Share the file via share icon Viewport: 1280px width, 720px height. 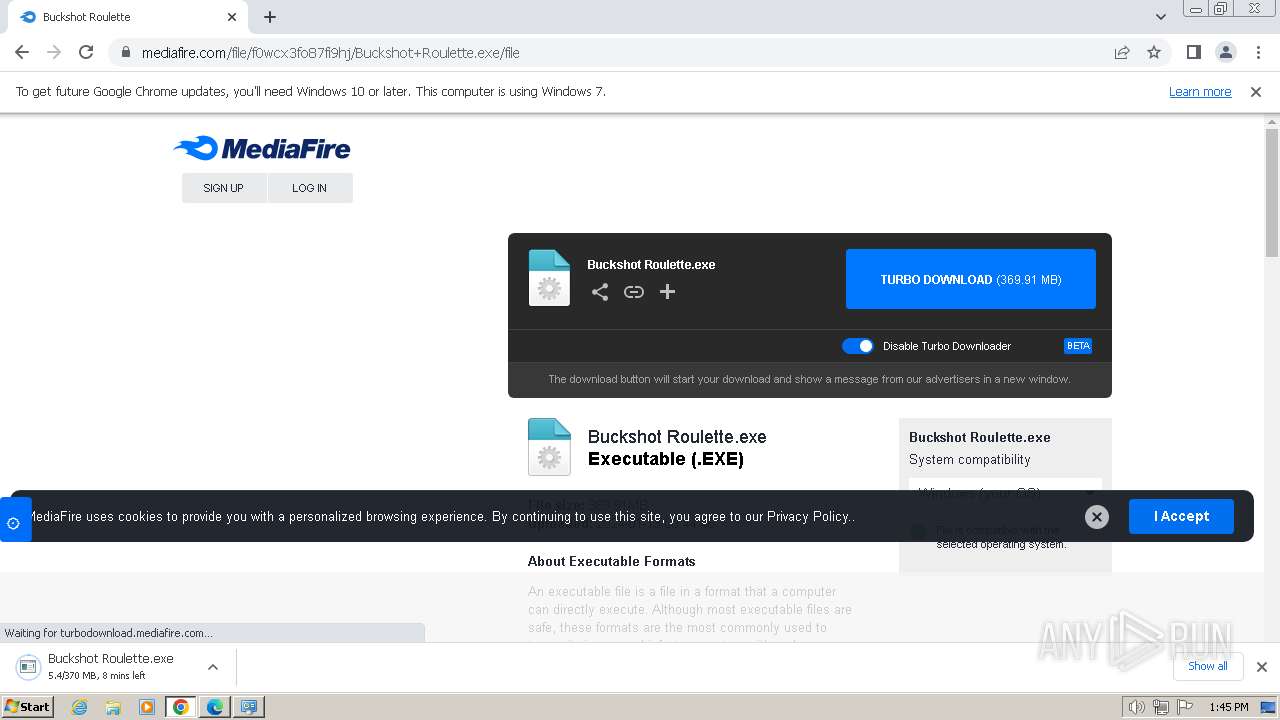click(600, 292)
